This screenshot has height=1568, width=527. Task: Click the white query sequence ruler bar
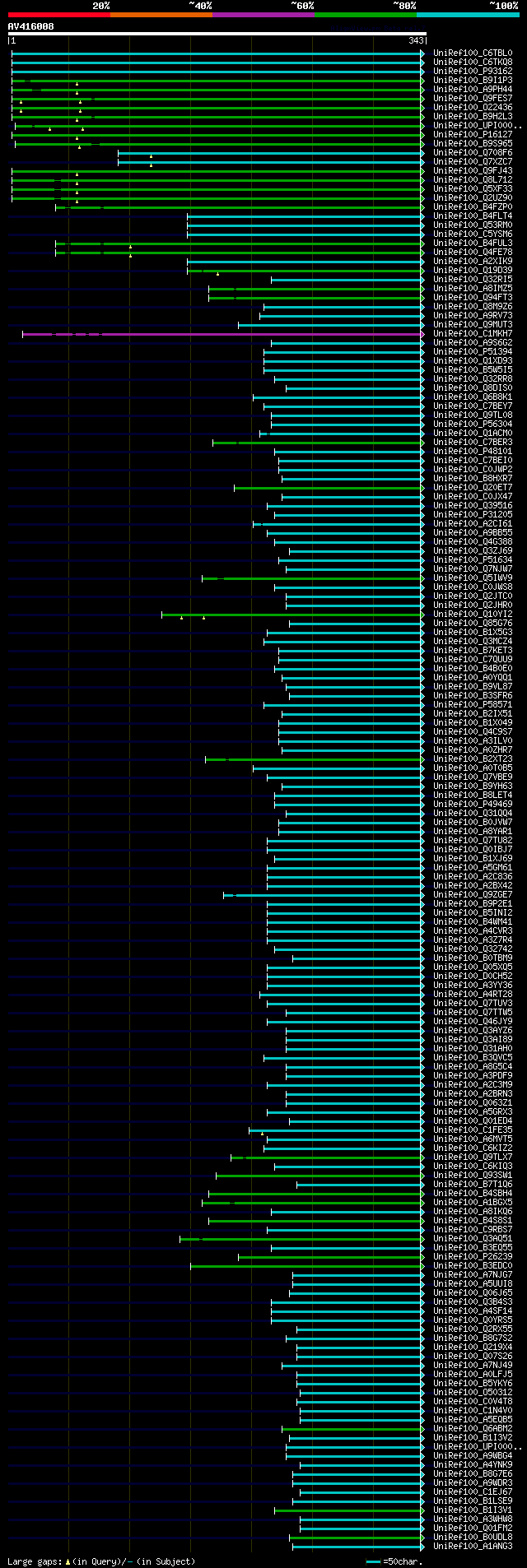(x=217, y=34)
